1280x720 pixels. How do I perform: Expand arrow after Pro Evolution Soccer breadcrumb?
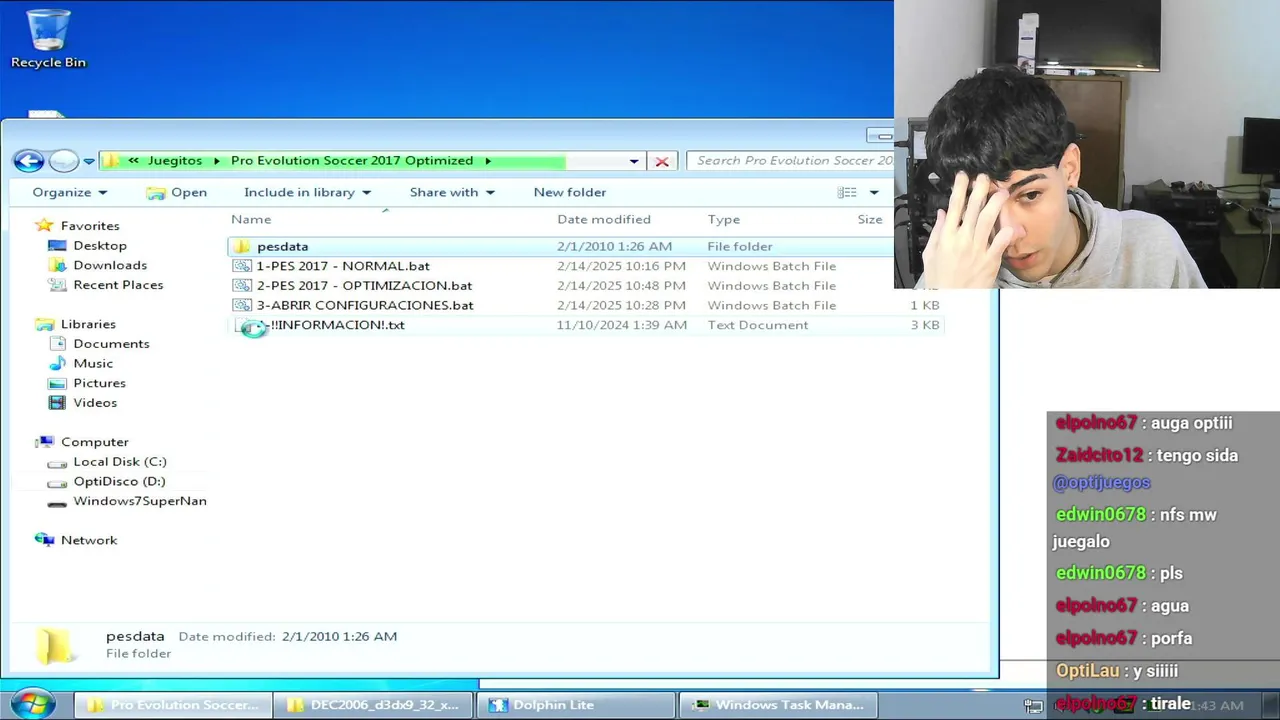click(488, 160)
